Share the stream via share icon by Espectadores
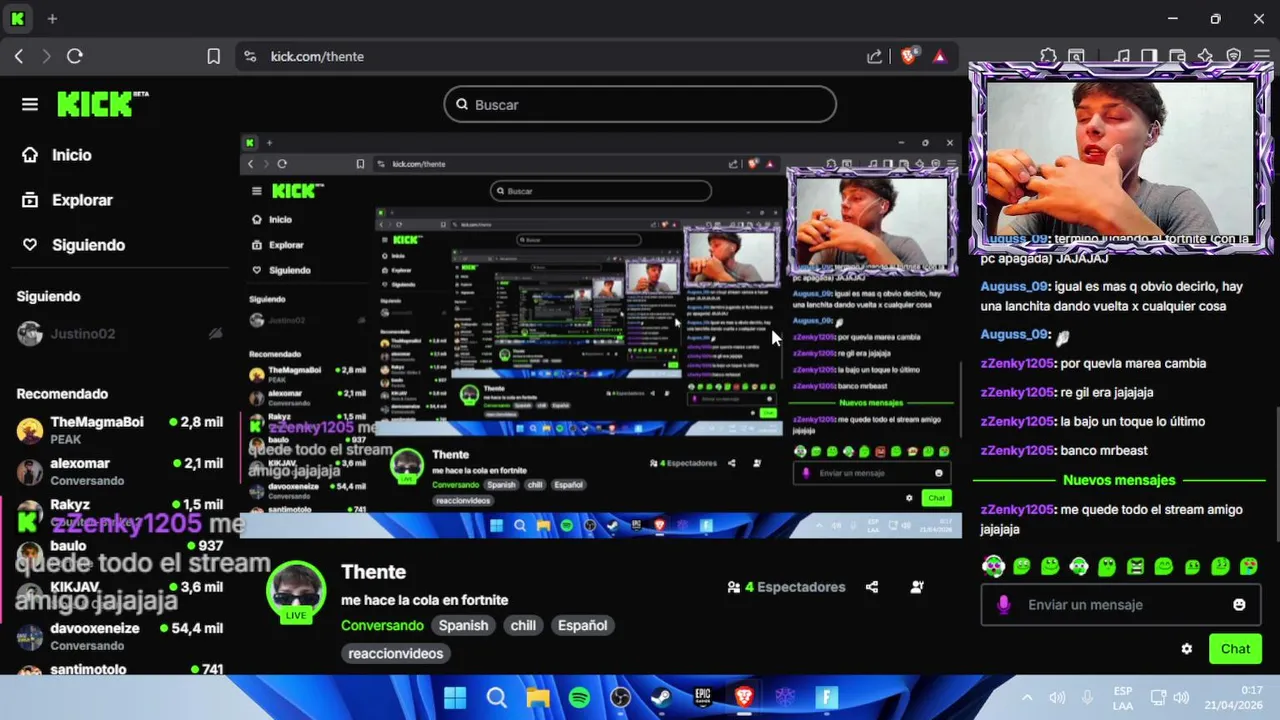 872,587
